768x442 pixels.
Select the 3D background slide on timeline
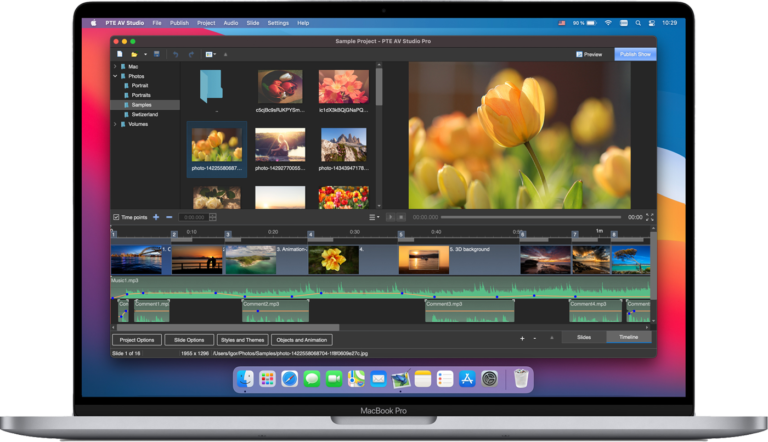tap(459, 260)
